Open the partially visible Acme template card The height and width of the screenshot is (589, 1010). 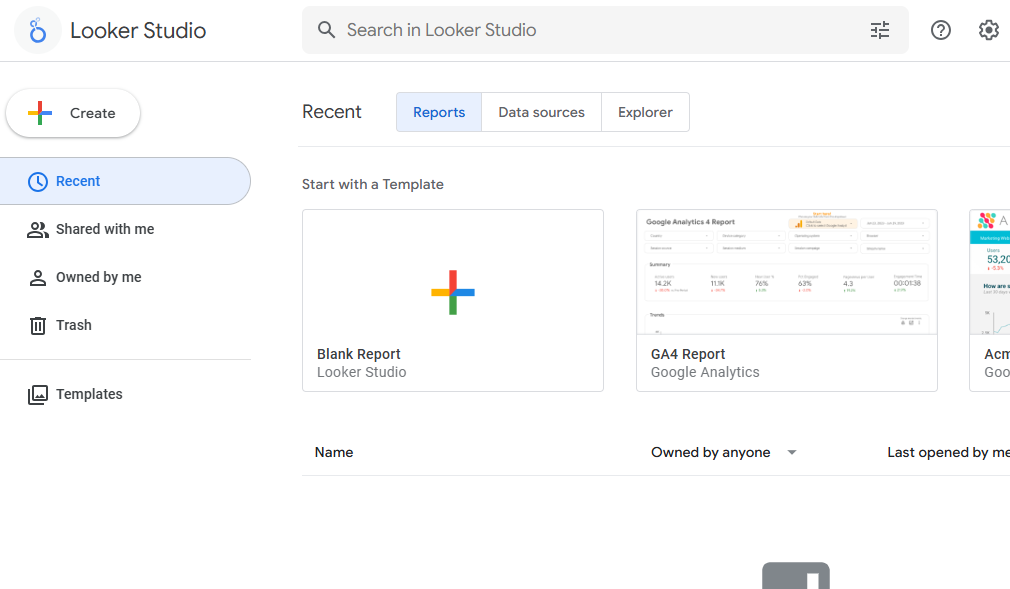point(990,300)
